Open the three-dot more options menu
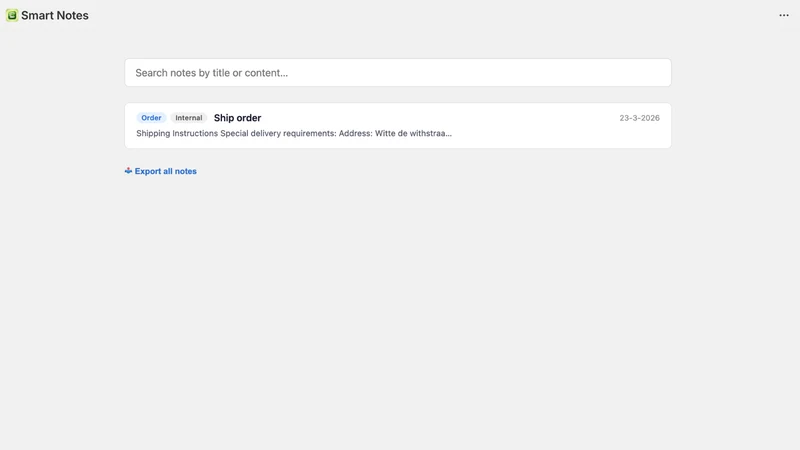The height and width of the screenshot is (450, 800). 784,15
